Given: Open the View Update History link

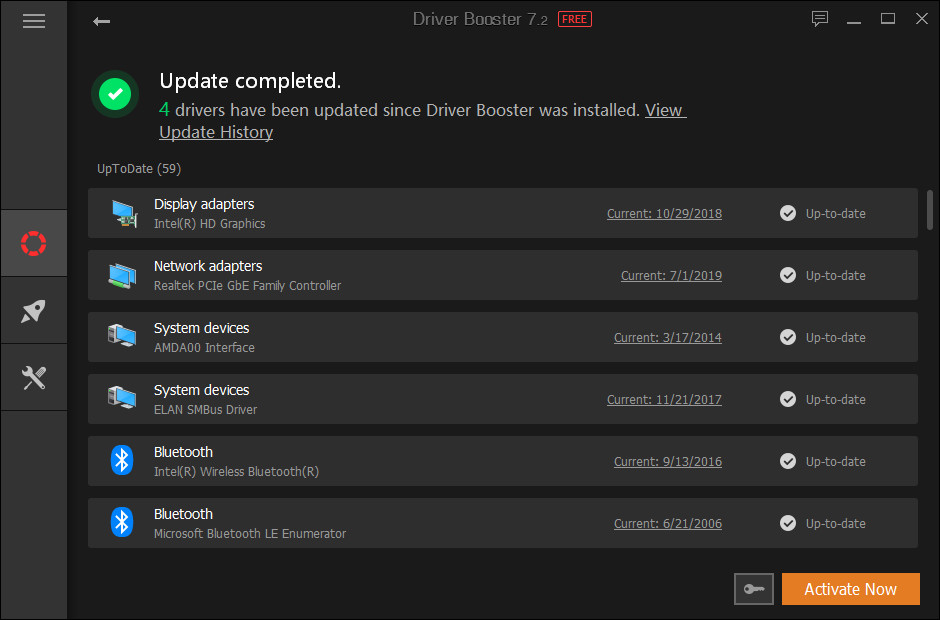Looking at the screenshot, I should (x=215, y=132).
